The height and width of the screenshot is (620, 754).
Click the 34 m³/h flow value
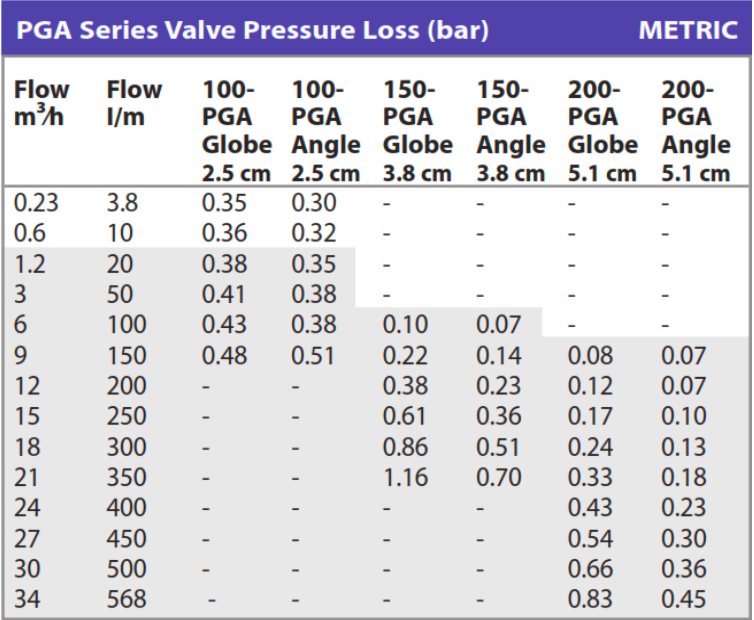pos(27,599)
